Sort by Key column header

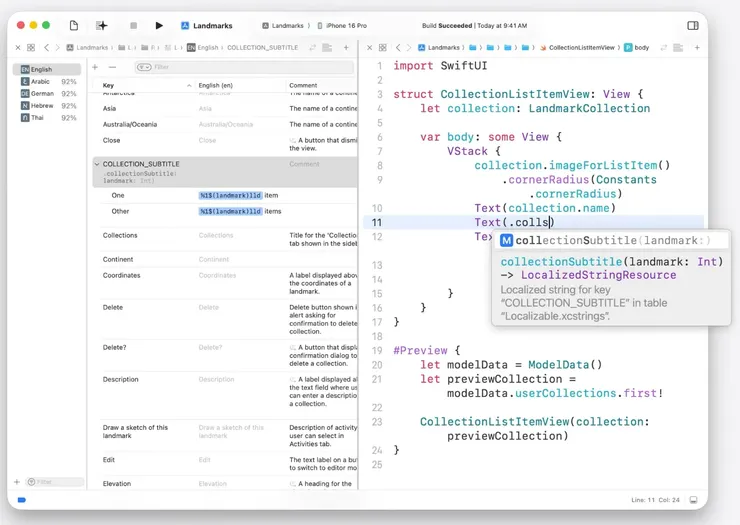pos(109,85)
